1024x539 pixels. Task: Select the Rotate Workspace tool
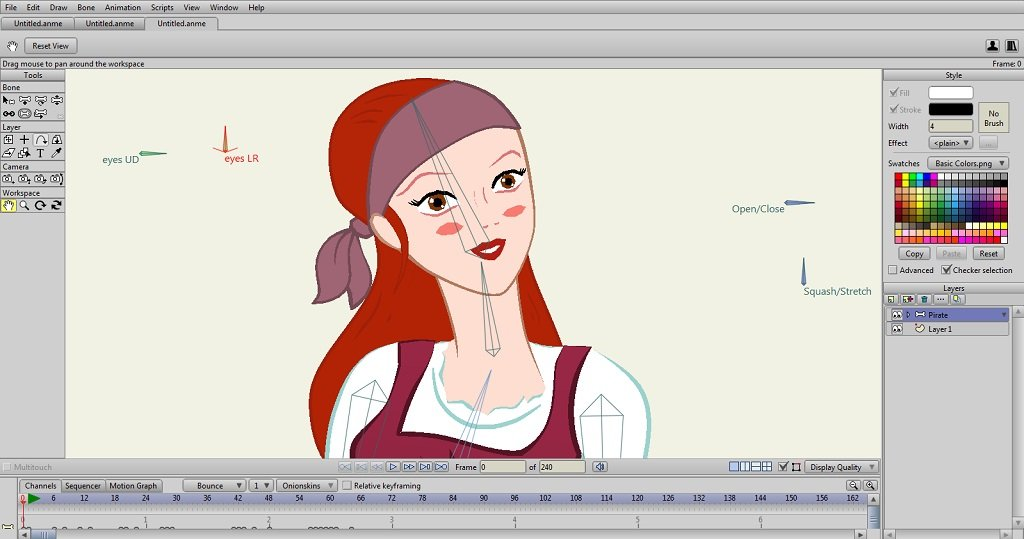[x=40, y=205]
